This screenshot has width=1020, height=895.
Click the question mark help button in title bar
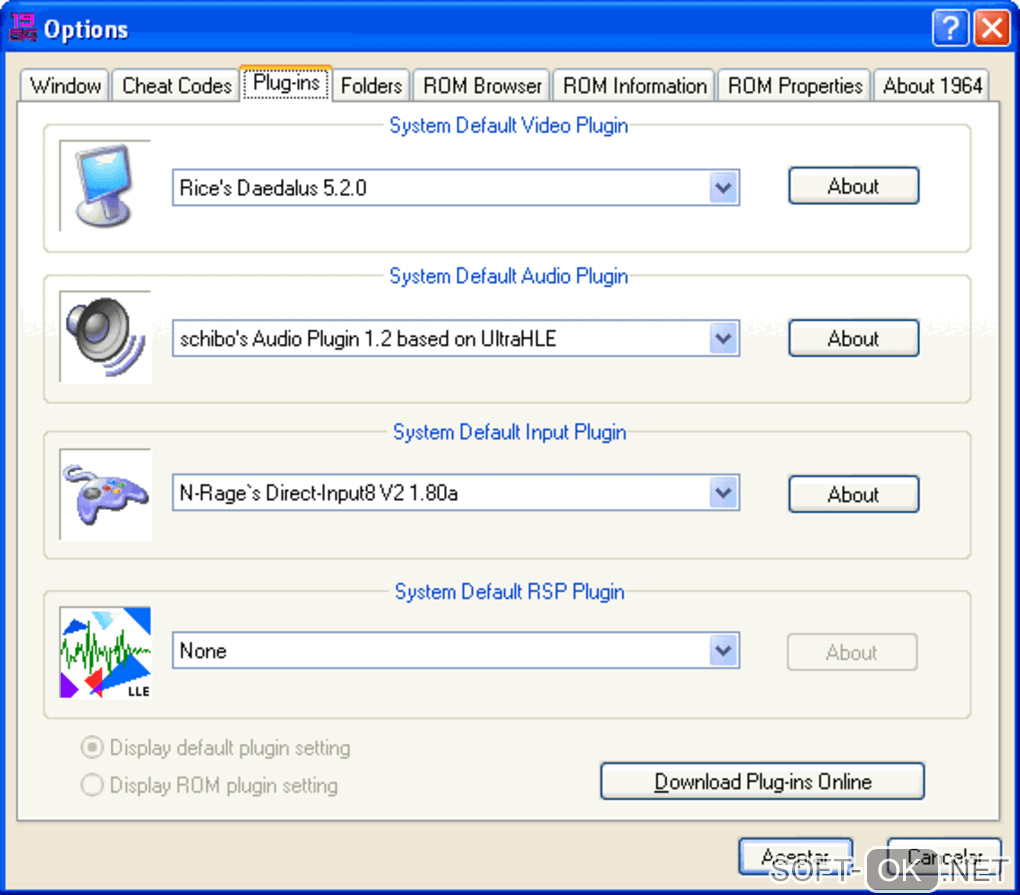(x=950, y=28)
